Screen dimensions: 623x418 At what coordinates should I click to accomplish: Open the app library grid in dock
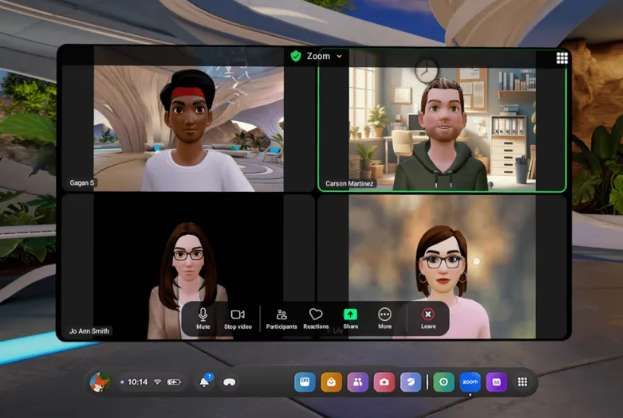click(522, 382)
